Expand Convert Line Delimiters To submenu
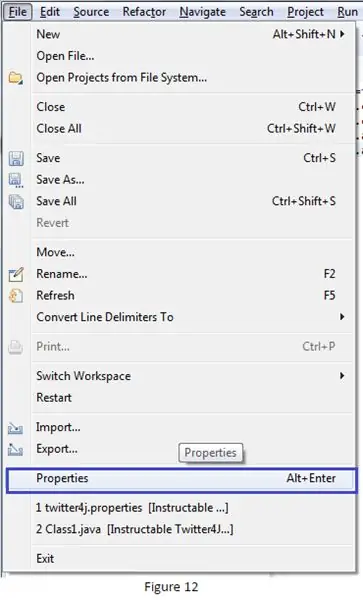 342,317
